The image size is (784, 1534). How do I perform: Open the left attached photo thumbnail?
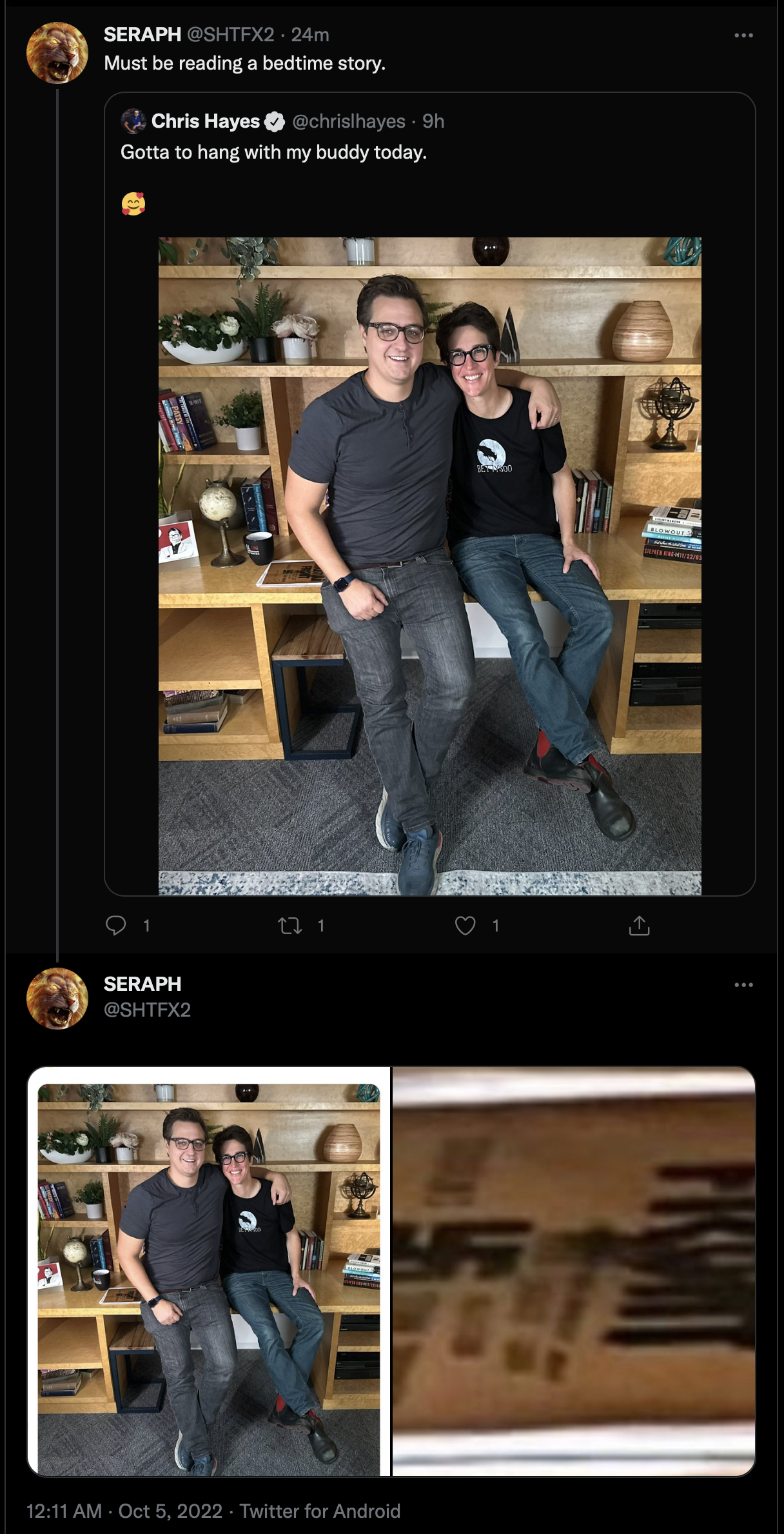208,1271
